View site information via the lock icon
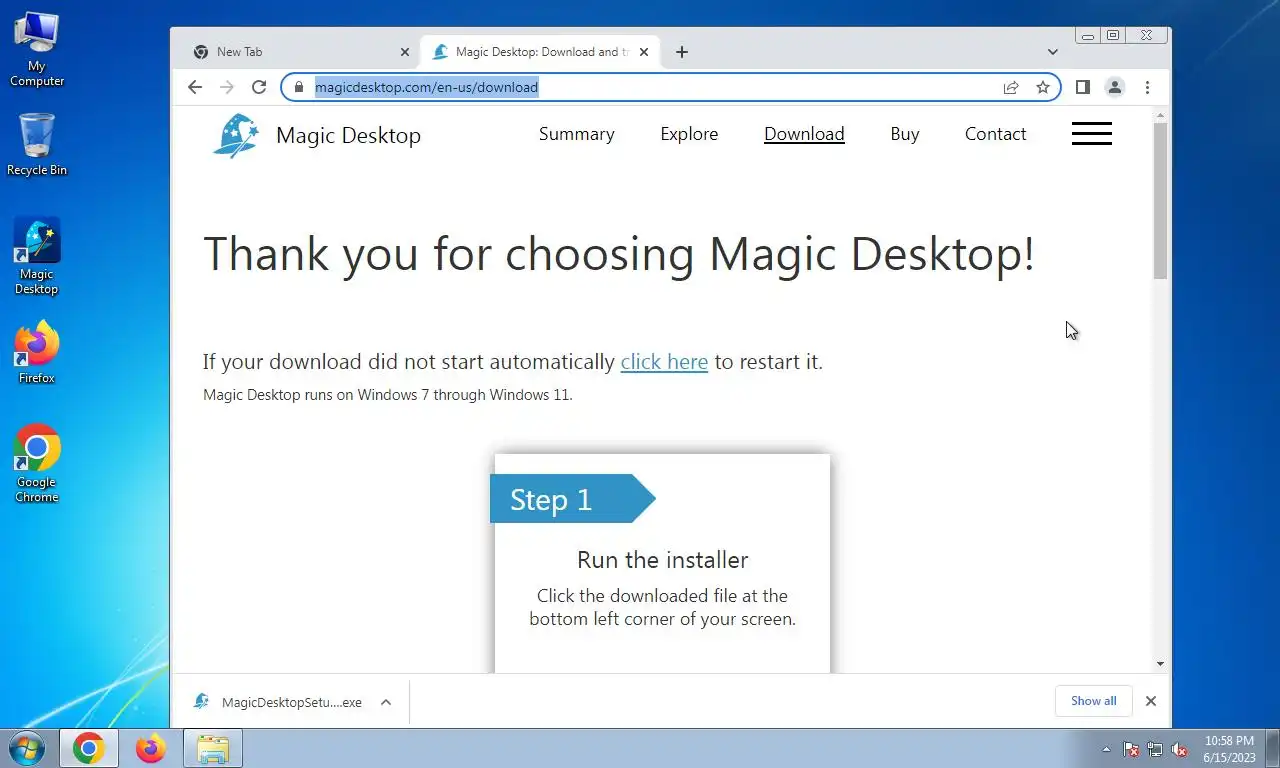The width and height of the screenshot is (1280, 768). (297, 87)
